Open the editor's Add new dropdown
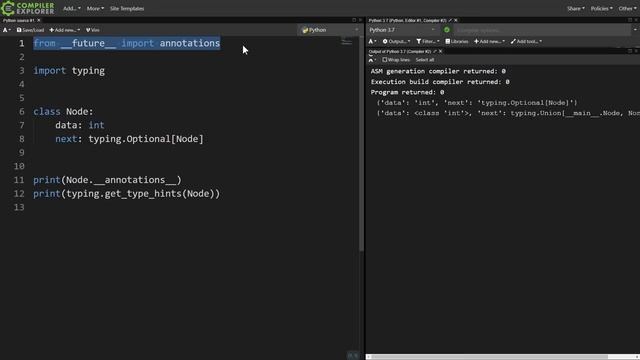This screenshot has width=640, height=360. pyautogui.click(x=64, y=30)
